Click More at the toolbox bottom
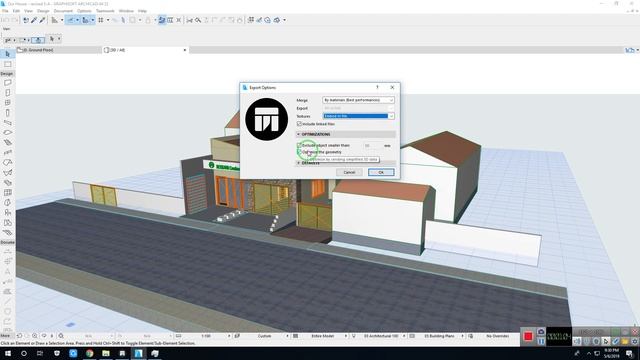 [x=5, y=336]
